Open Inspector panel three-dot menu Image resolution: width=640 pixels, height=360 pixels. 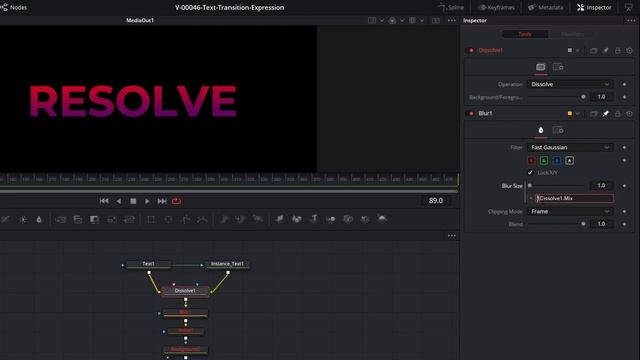point(631,20)
